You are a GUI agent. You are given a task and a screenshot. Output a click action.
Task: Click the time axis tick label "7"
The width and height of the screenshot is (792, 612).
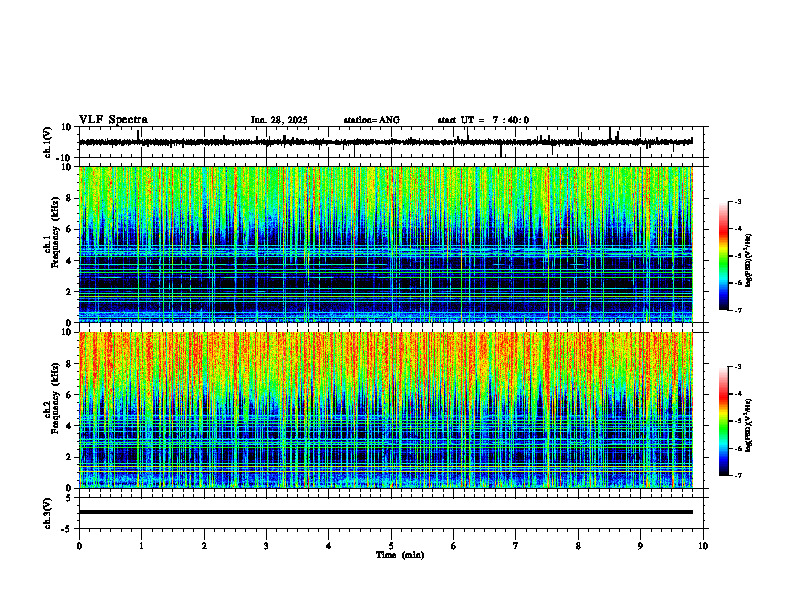(516, 546)
